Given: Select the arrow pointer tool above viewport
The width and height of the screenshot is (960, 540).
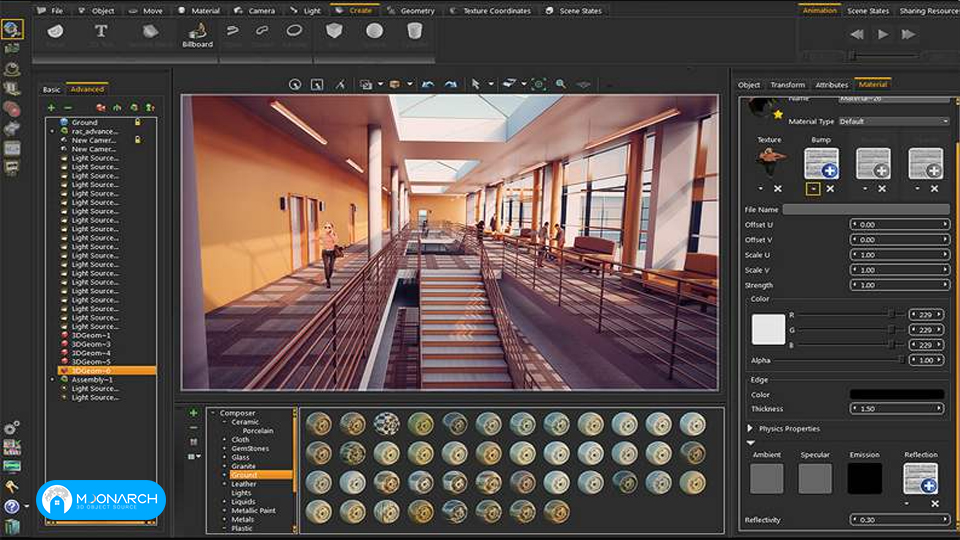Looking at the screenshot, I should (476, 84).
